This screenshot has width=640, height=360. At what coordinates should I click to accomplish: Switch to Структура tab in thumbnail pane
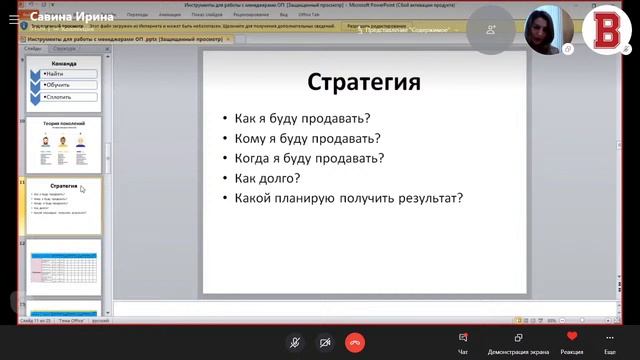coord(64,49)
